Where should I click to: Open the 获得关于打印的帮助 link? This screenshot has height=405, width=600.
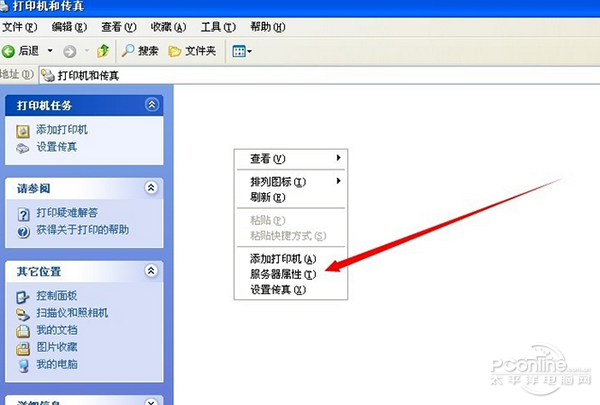(83, 230)
